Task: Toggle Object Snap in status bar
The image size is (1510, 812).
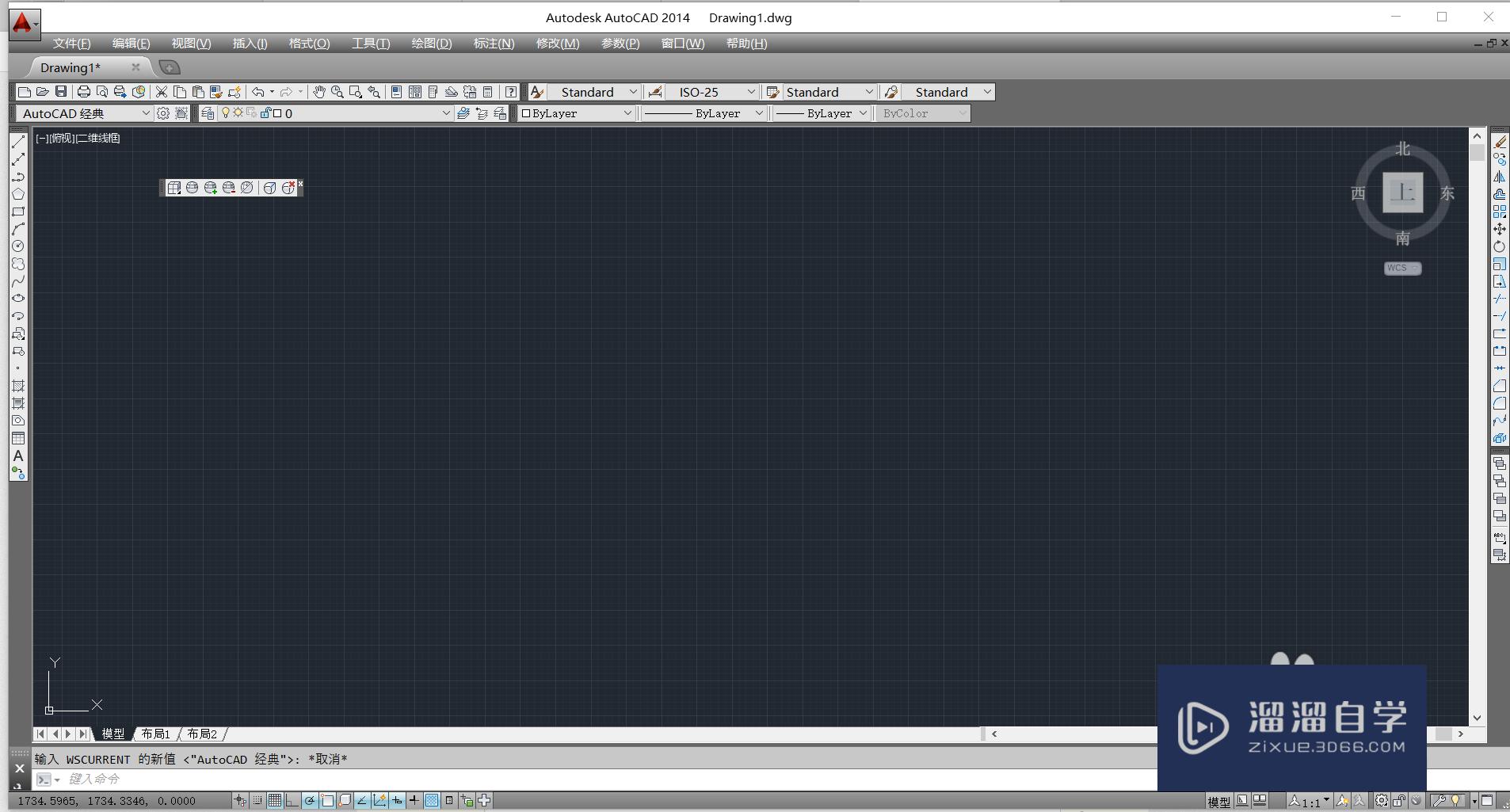Action: 327,801
